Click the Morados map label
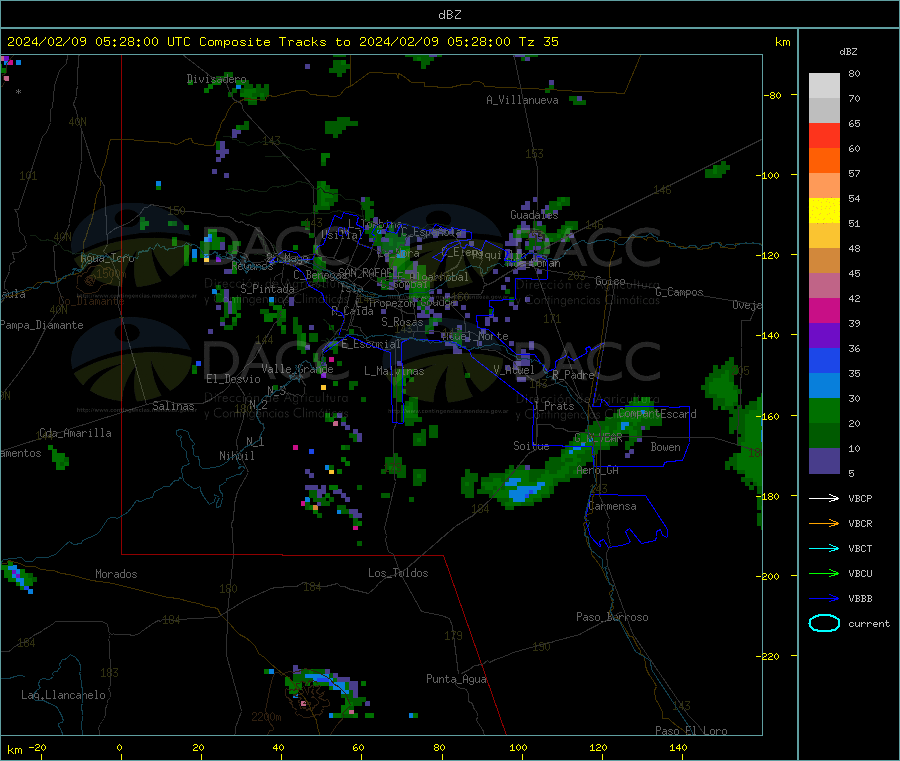The height and width of the screenshot is (761, 900). click(117, 574)
